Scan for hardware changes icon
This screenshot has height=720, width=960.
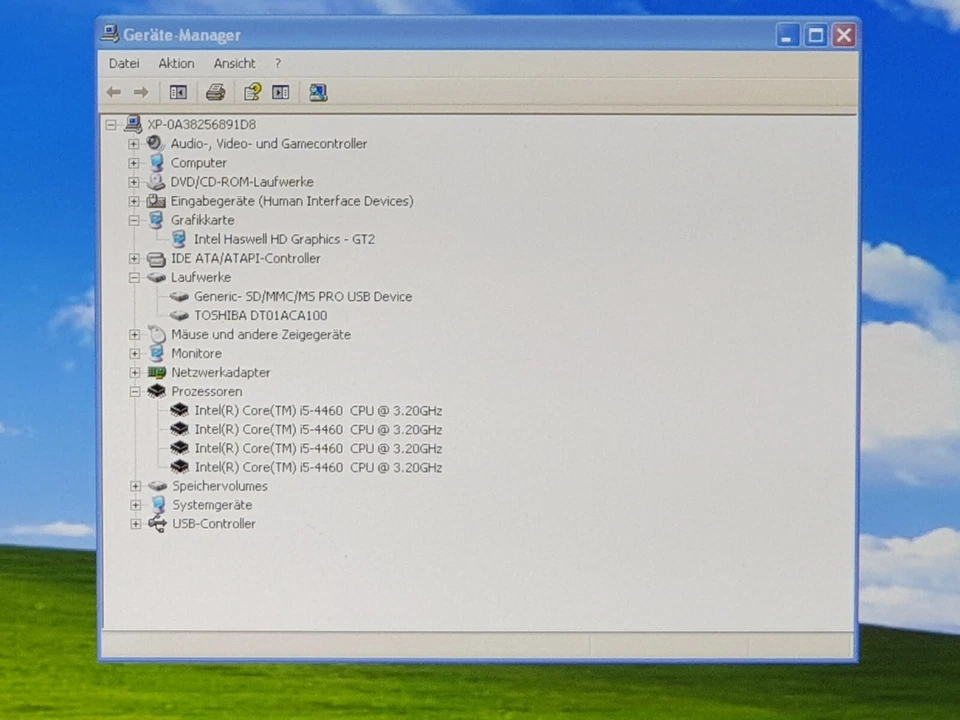pyautogui.click(x=318, y=92)
